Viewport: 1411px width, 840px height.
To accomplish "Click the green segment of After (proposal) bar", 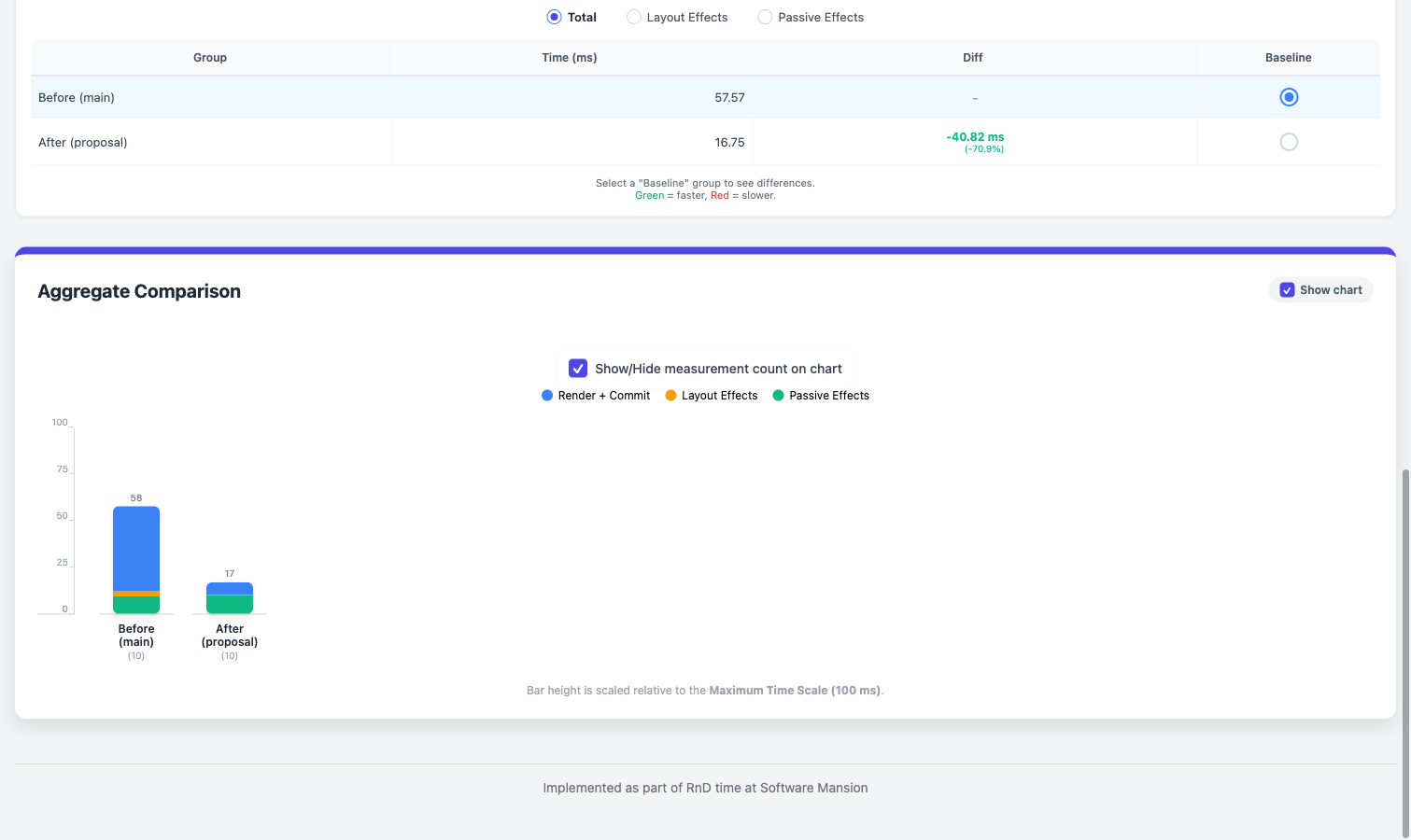I will pyautogui.click(x=230, y=604).
